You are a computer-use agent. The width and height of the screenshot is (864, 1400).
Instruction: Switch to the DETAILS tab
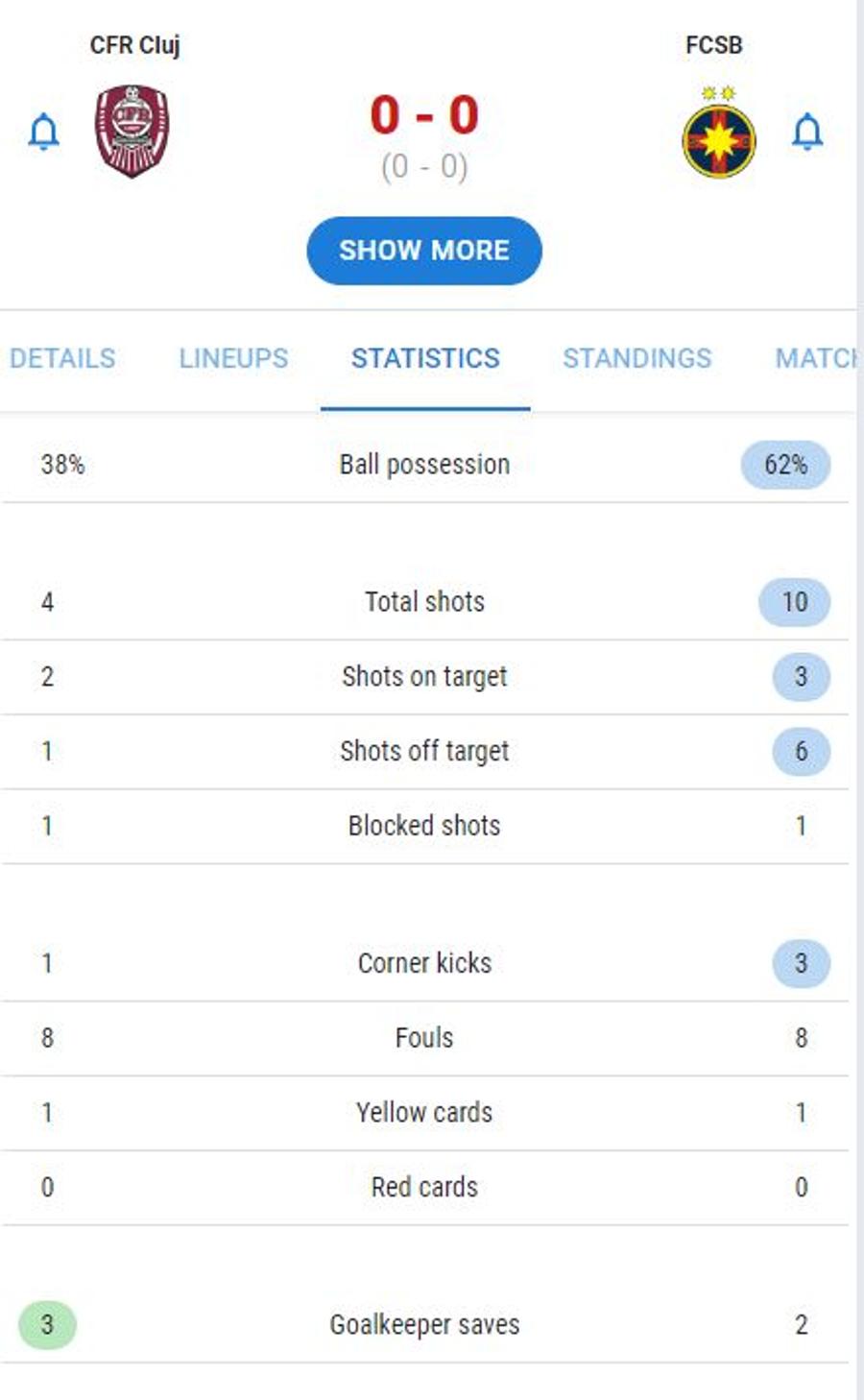(62, 358)
